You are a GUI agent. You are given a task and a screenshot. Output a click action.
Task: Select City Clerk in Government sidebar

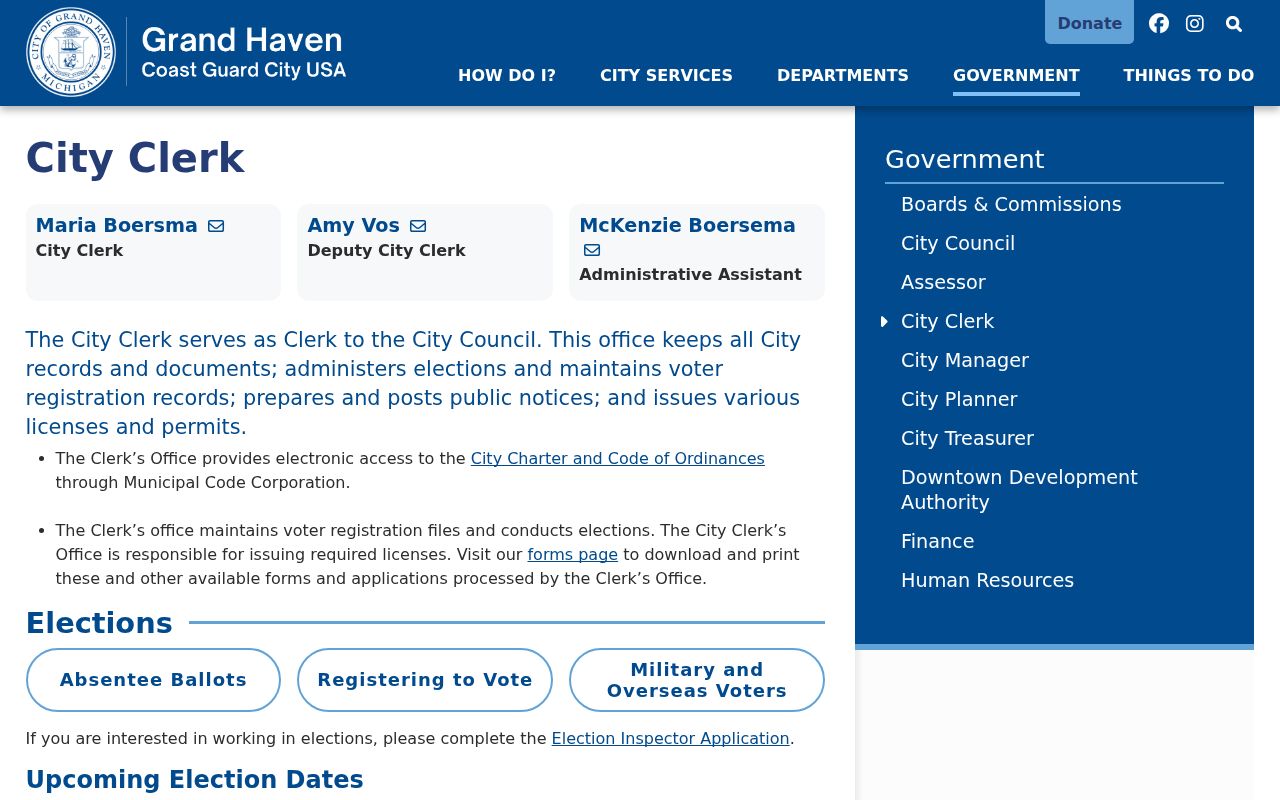pos(947,321)
